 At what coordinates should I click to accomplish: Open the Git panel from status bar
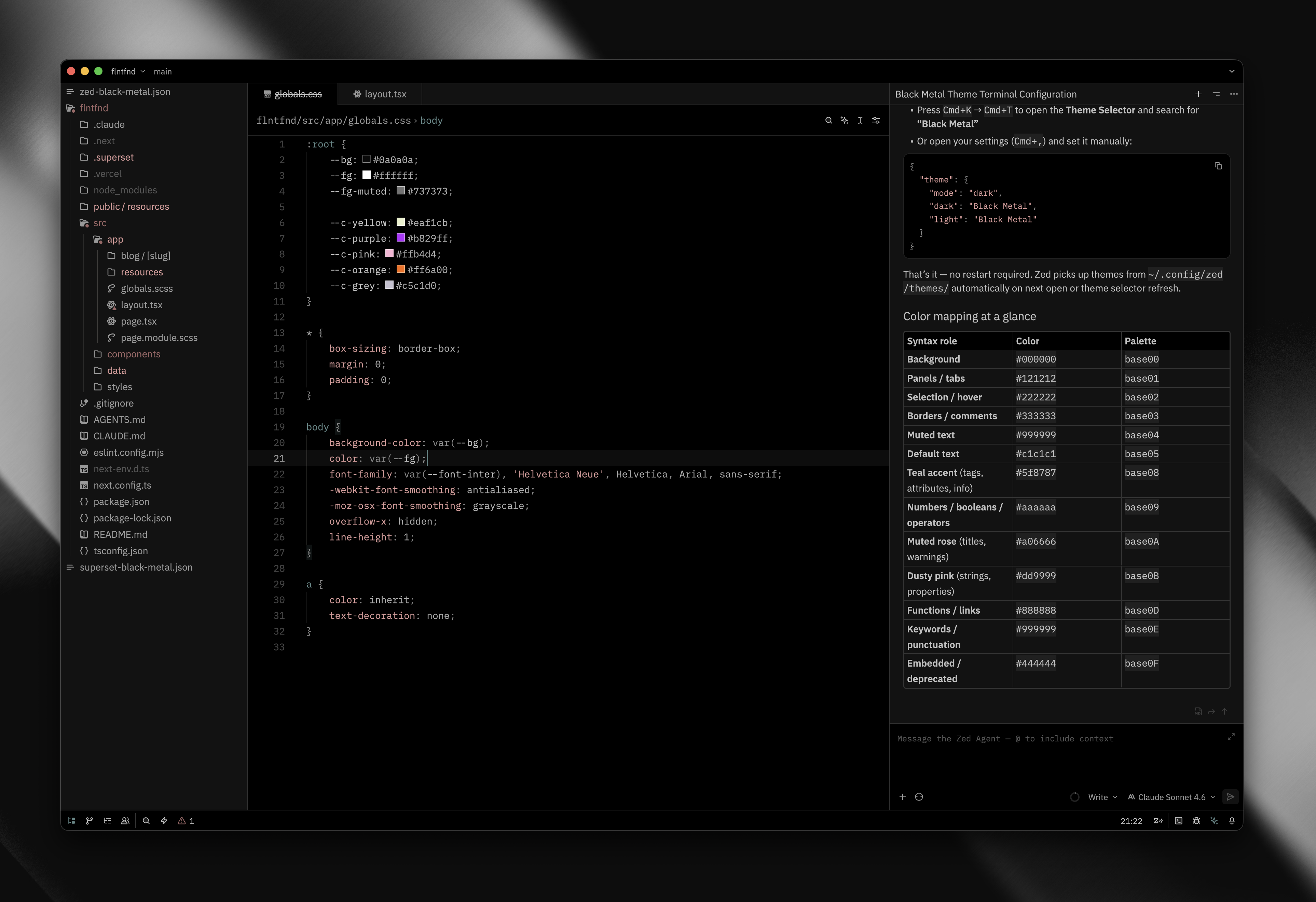pyautogui.click(x=89, y=820)
